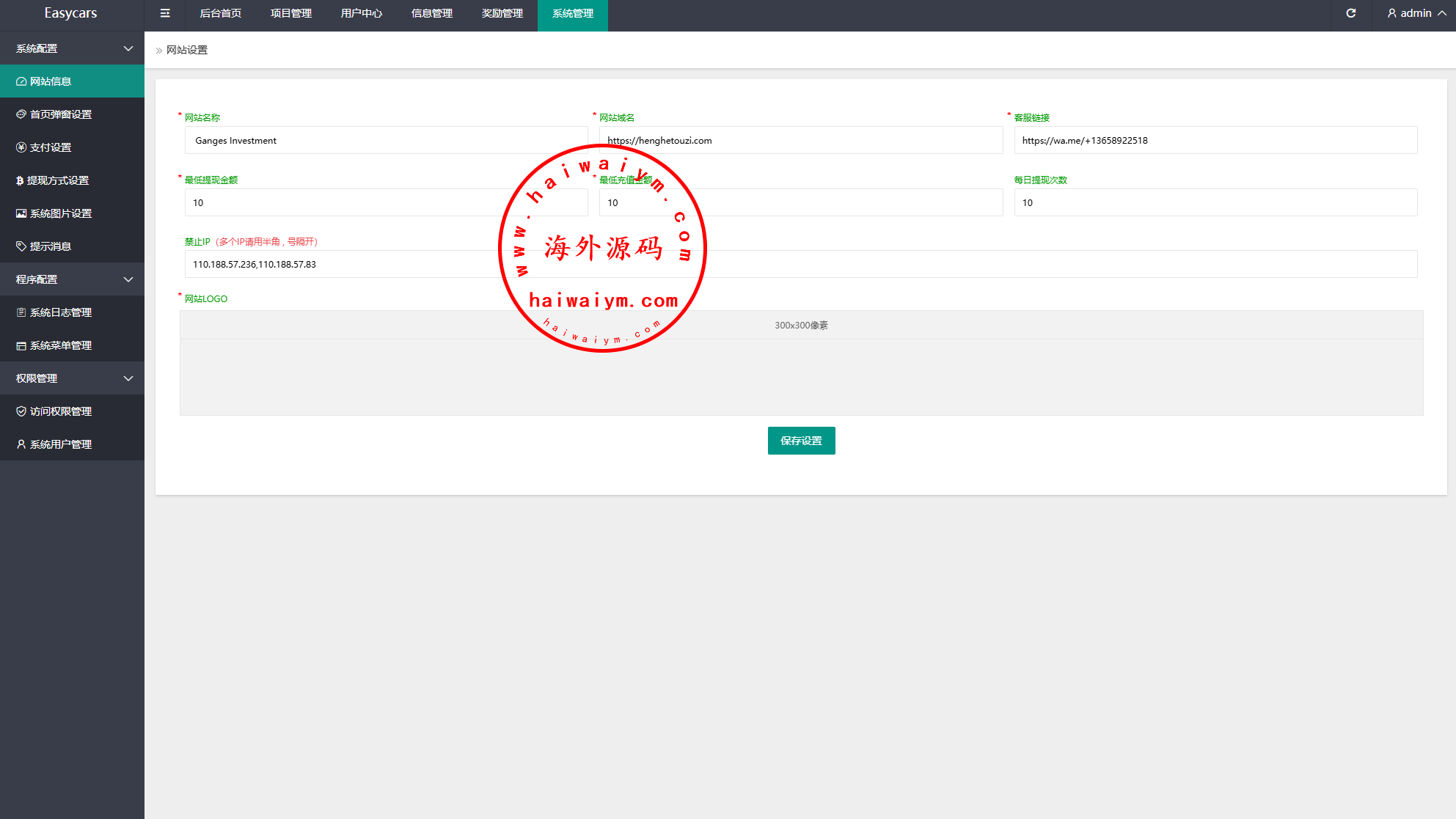Click the 保存设置 save button
This screenshot has width=1456, height=819.
pos(801,441)
